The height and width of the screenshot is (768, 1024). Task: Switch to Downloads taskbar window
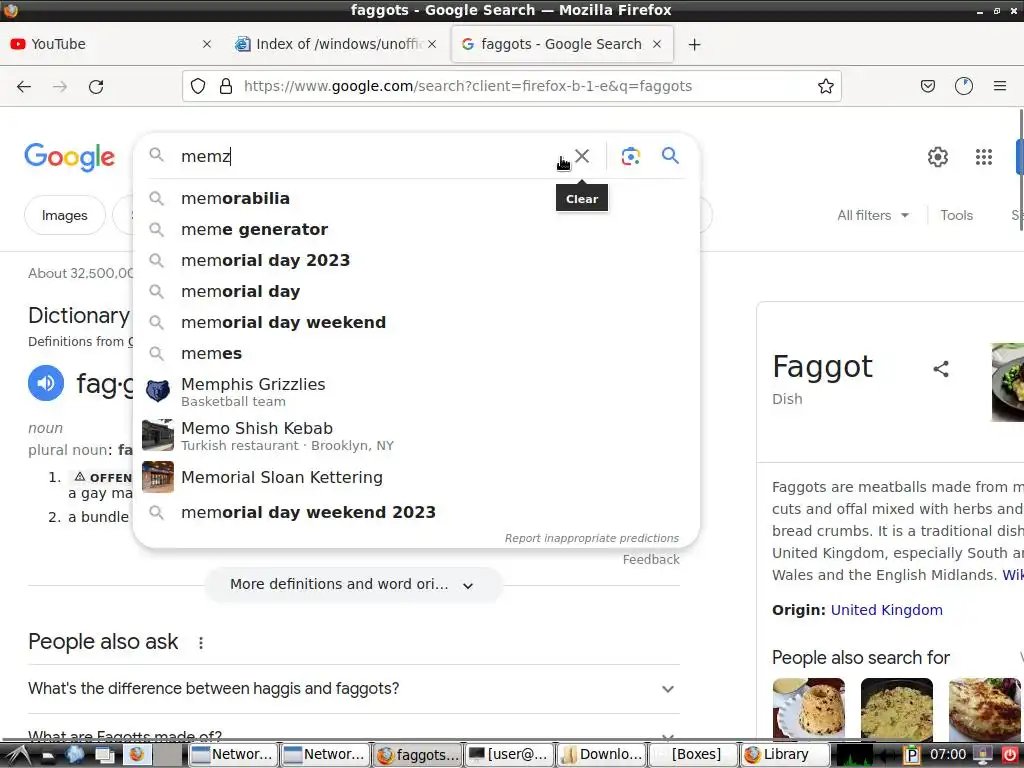pyautogui.click(x=601, y=755)
